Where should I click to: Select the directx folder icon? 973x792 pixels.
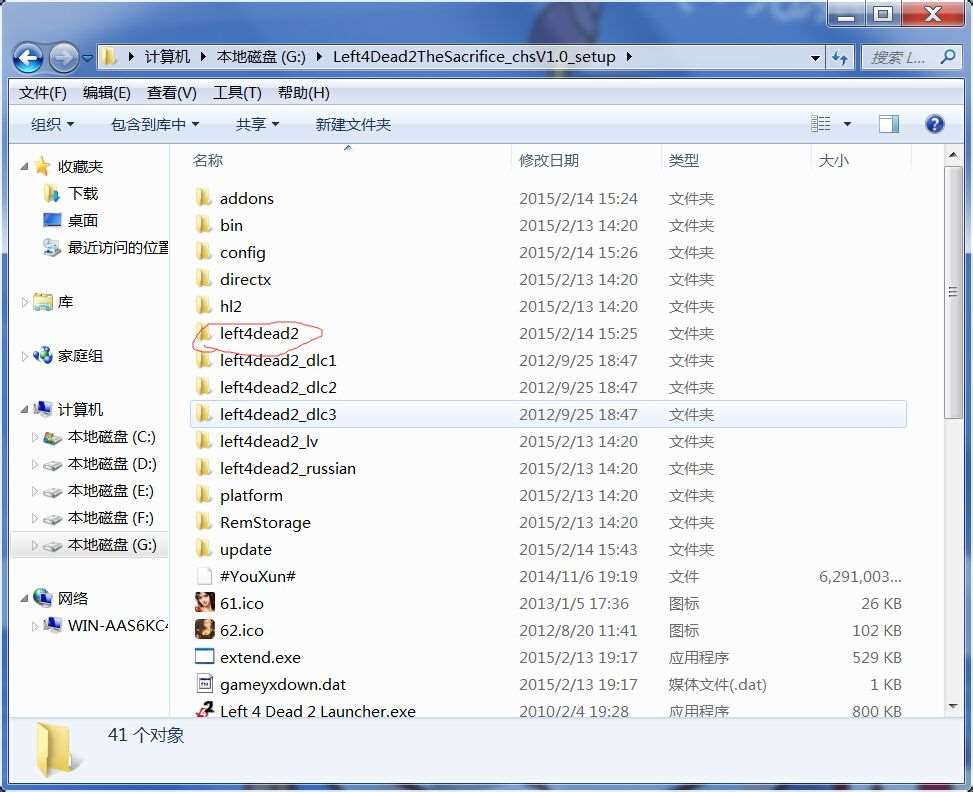tap(204, 279)
